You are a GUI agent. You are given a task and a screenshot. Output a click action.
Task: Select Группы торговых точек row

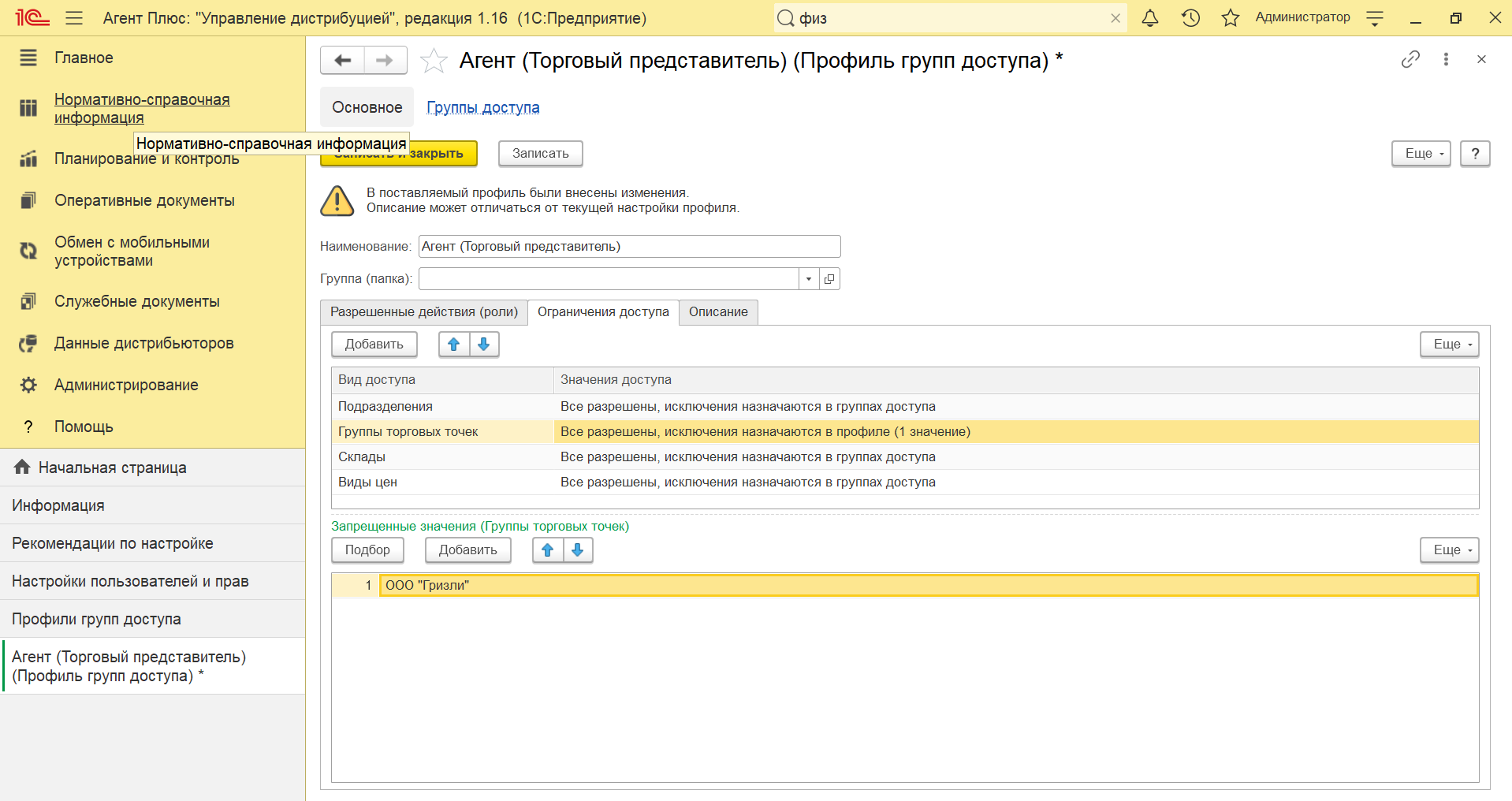(x=905, y=432)
